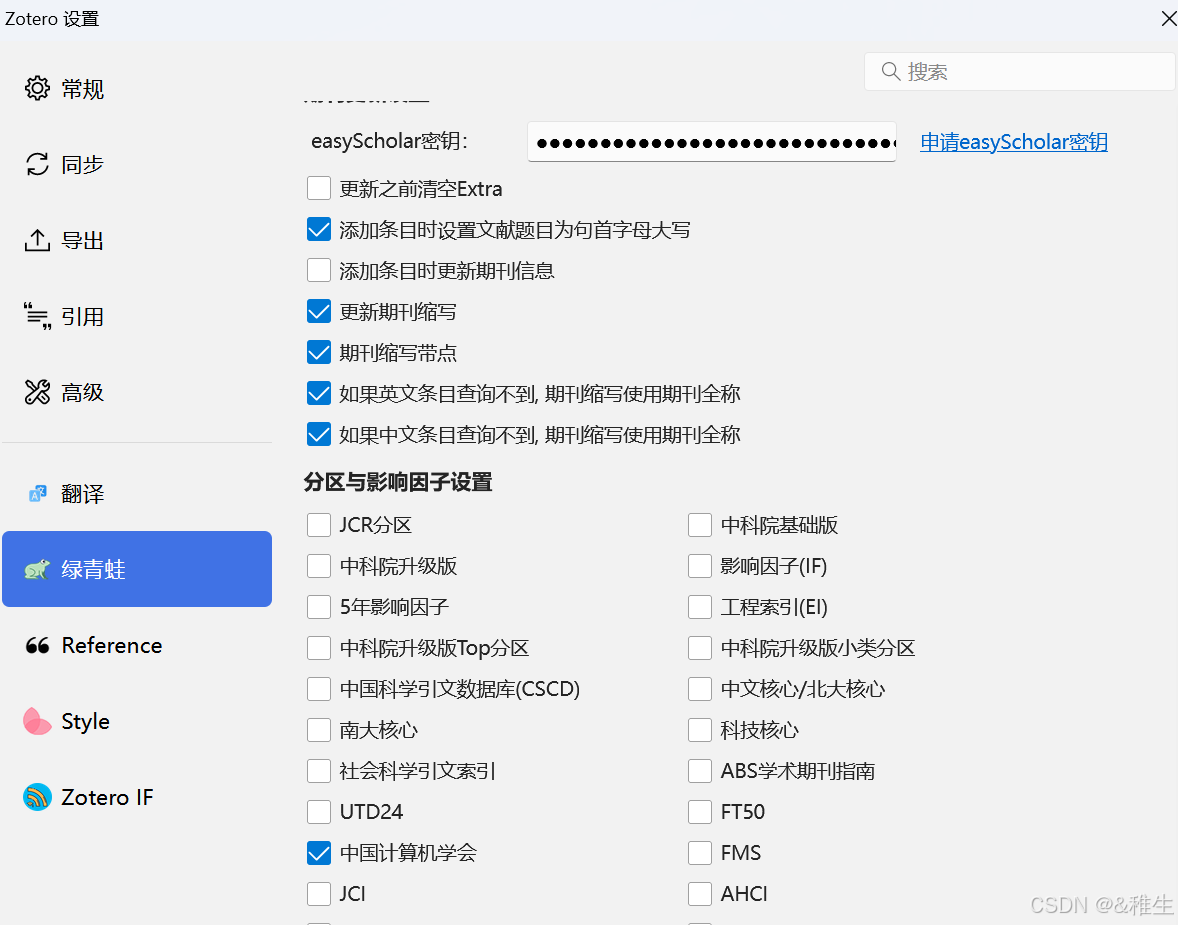Enable 添加条目时更新期刊信息 checkbox

click(319, 270)
